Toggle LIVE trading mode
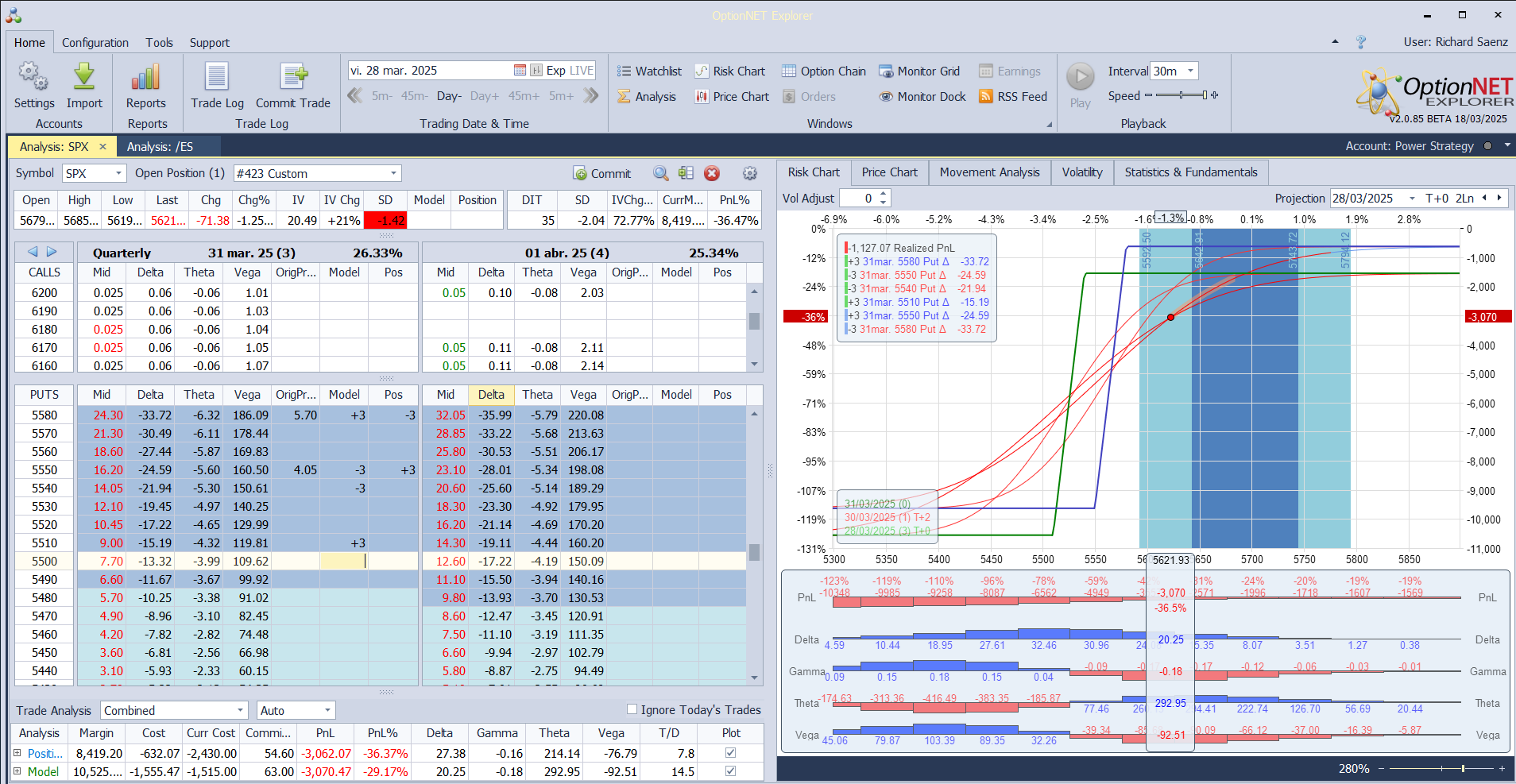Image resolution: width=1516 pixels, height=784 pixels. click(x=582, y=71)
